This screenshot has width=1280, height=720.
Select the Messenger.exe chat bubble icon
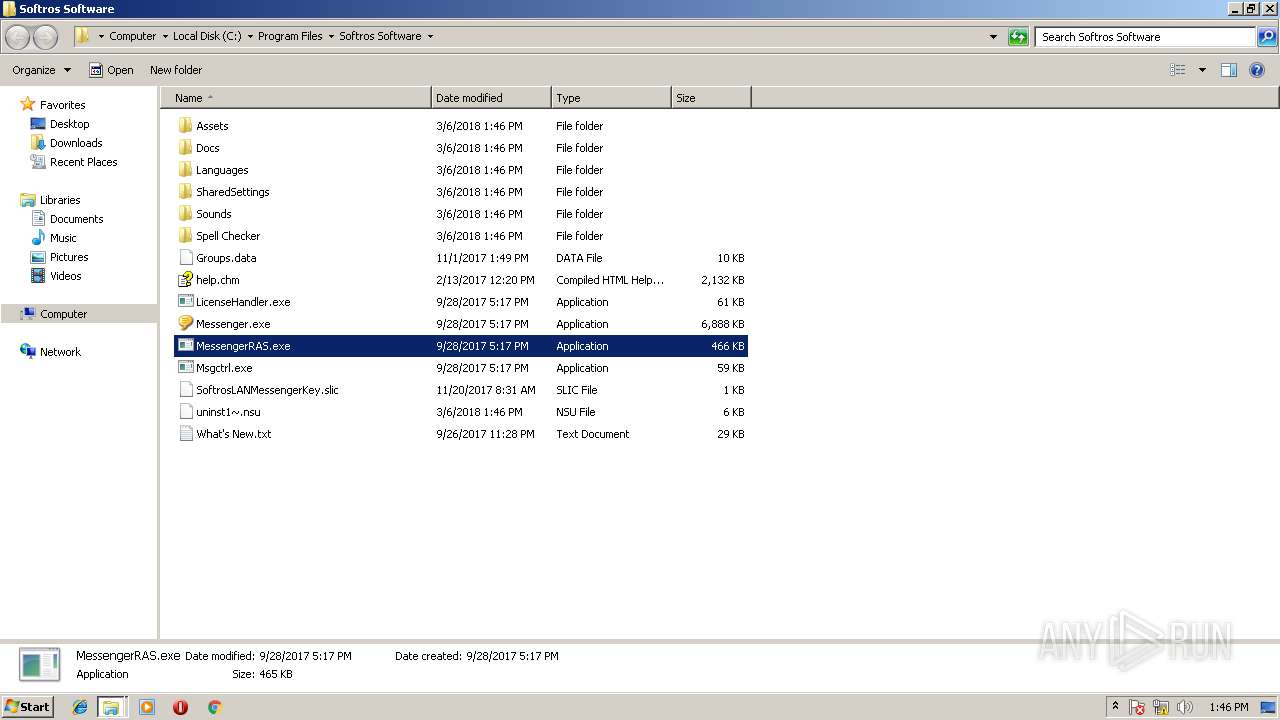[185, 324]
